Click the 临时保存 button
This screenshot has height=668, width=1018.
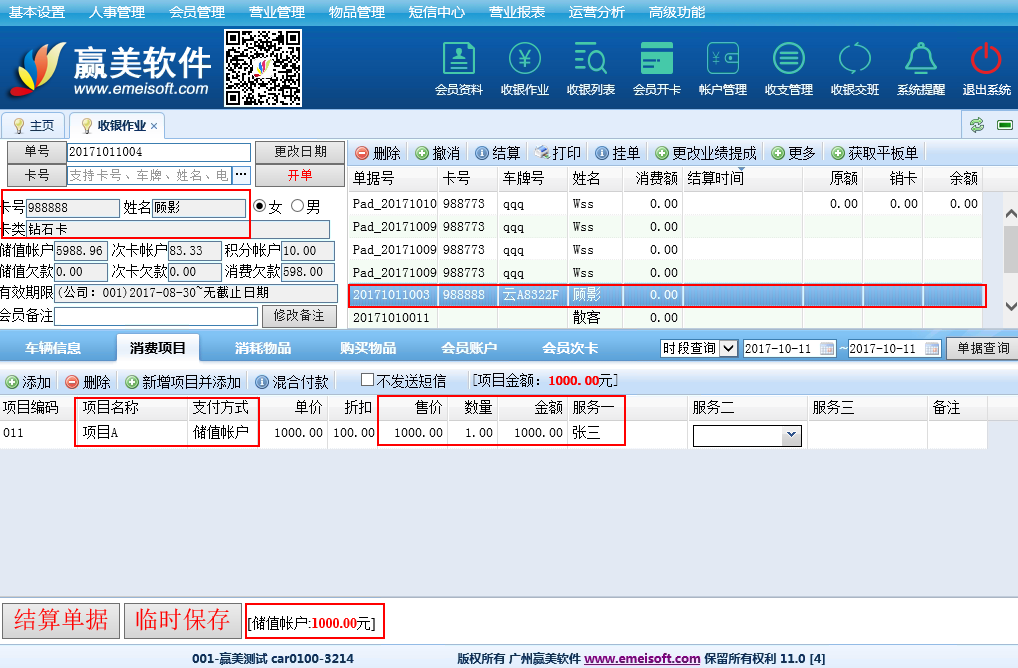coord(183,620)
